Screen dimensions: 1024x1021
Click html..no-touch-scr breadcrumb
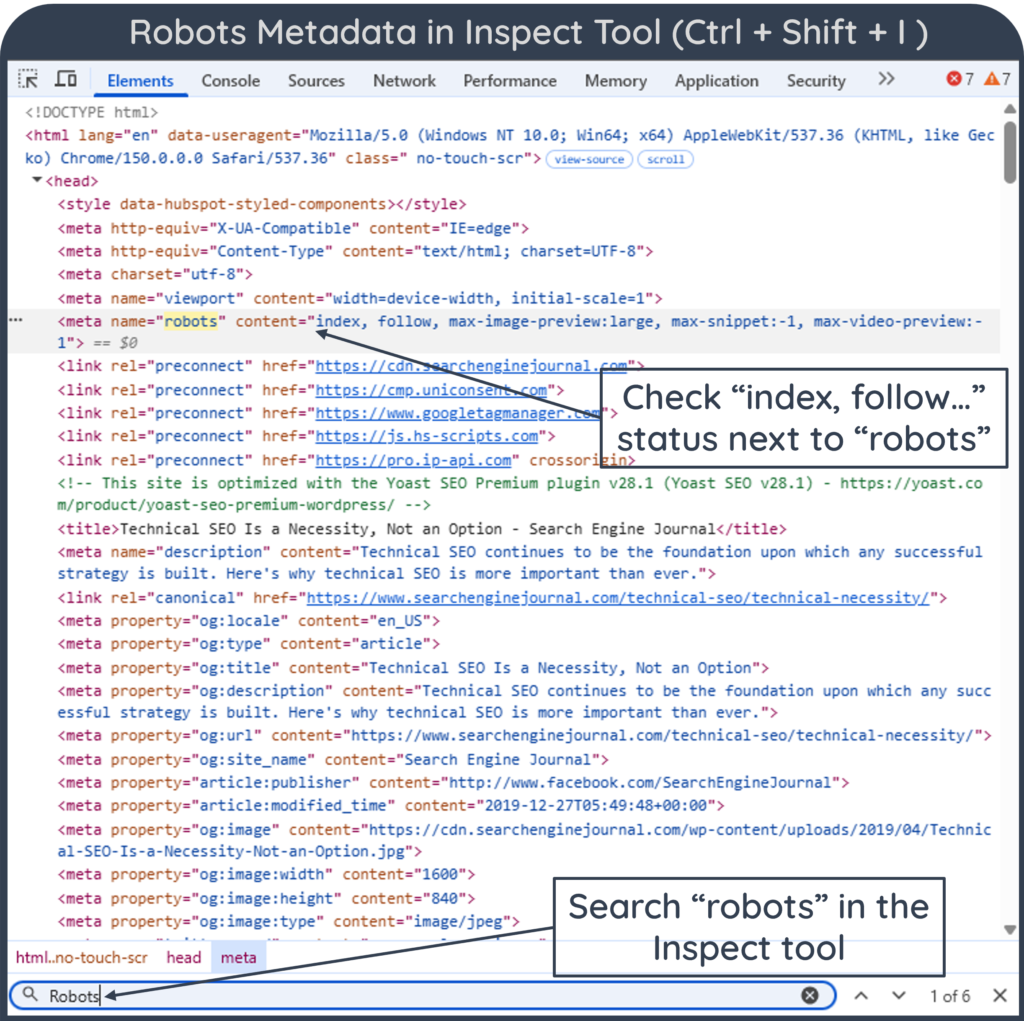pos(82,958)
